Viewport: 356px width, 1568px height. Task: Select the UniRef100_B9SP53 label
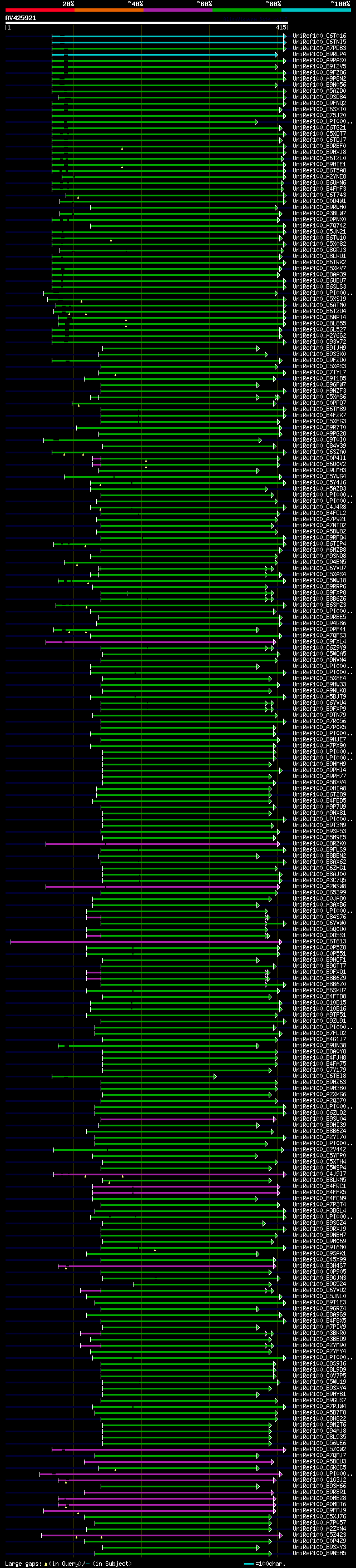point(319,832)
